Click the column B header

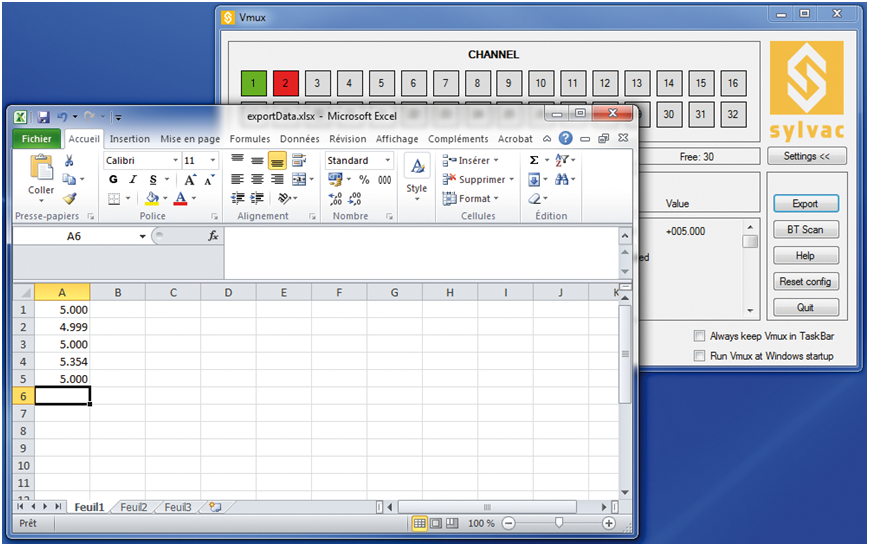[x=117, y=292]
